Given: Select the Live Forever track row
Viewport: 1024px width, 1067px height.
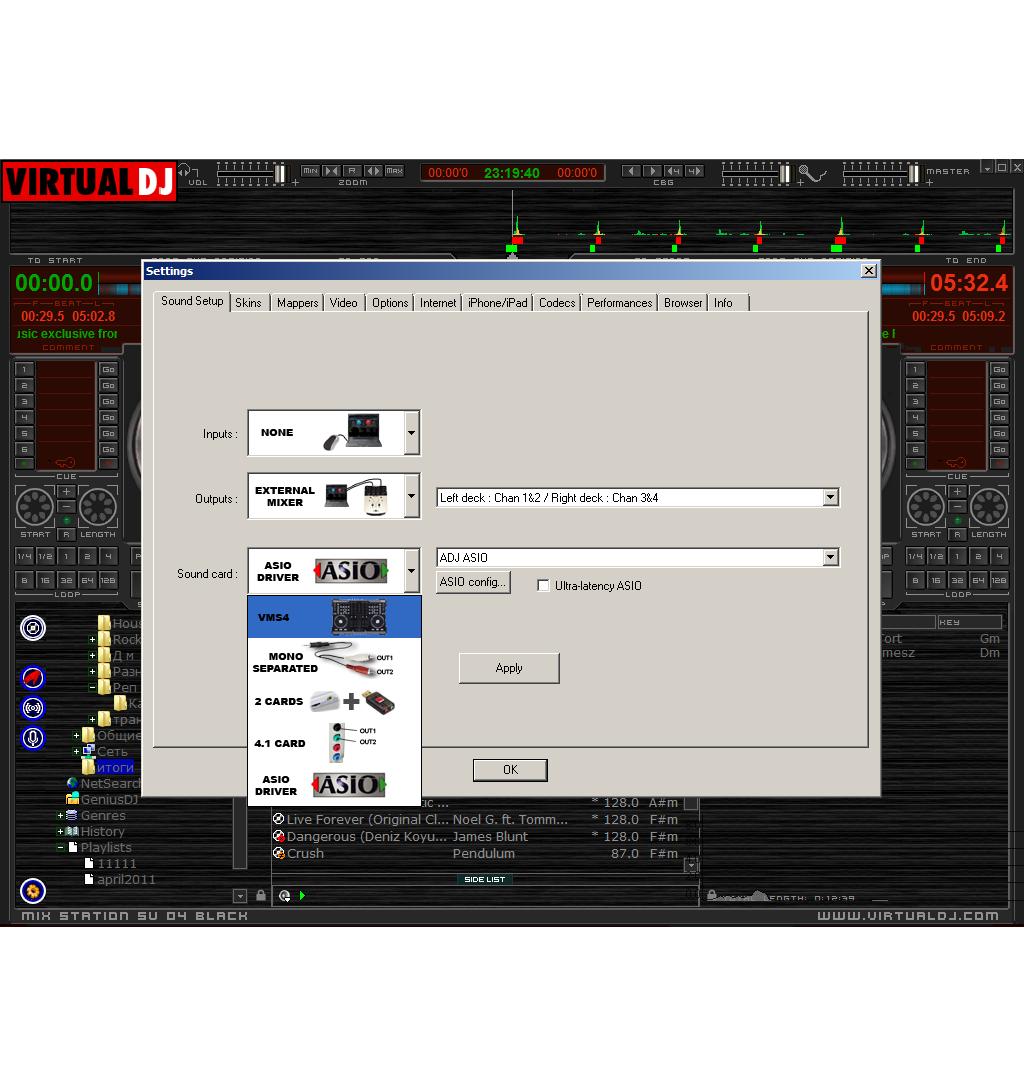Looking at the screenshot, I should [476, 819].
